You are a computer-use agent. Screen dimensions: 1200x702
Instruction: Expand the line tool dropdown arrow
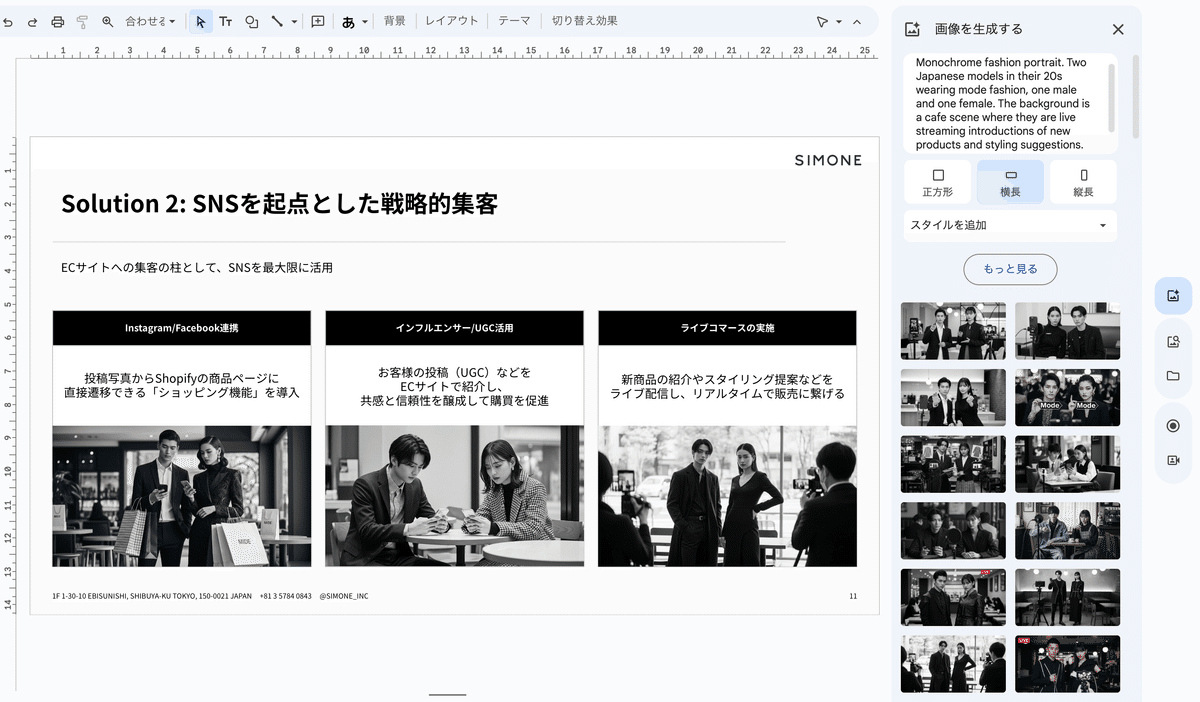(294, 21)
